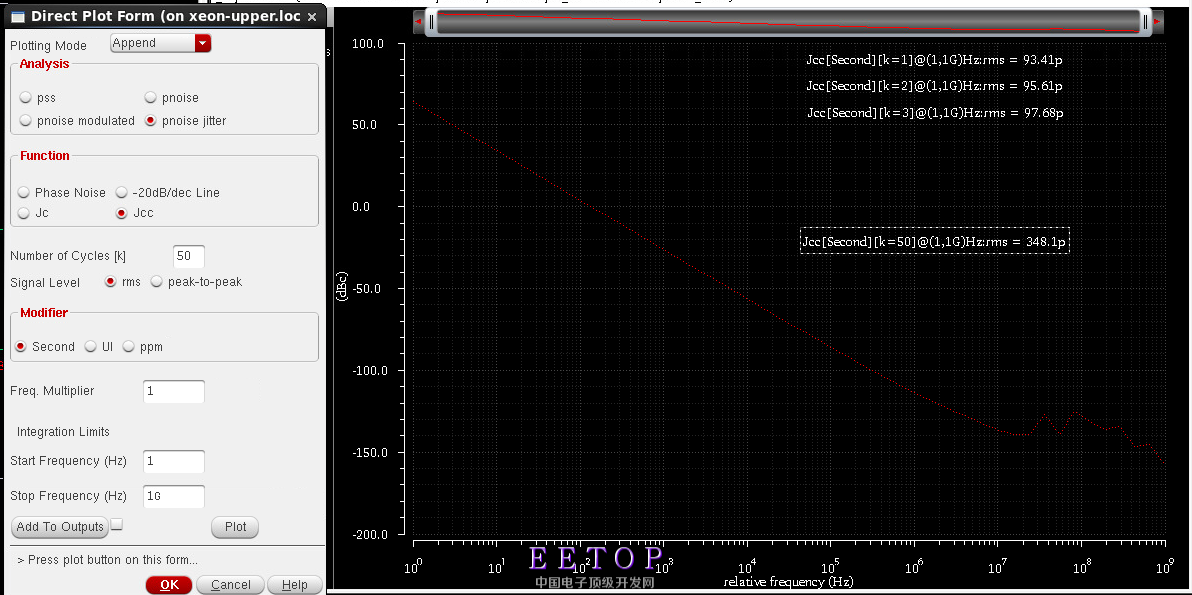Click the relative frequency (Hz) axis label
The height and width of the screenshot is (595, 1192).
point(788,582)
